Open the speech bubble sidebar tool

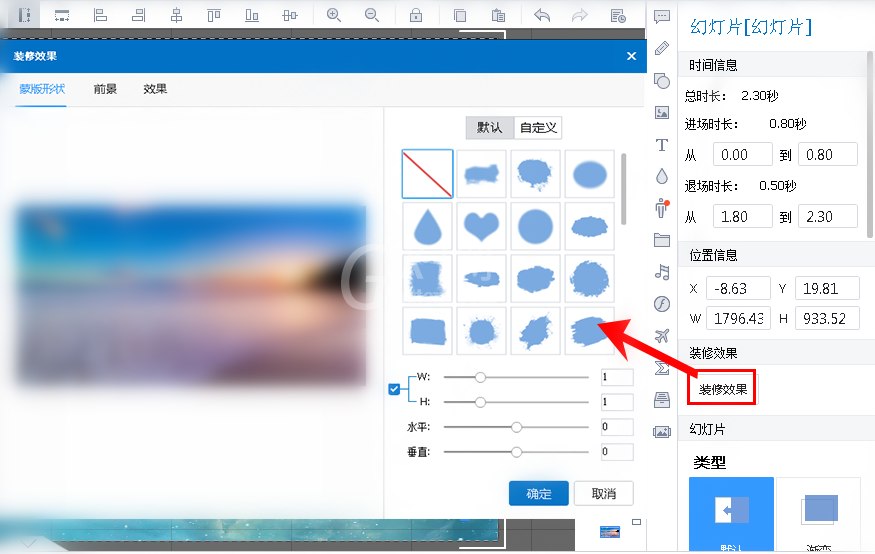pyautogui.click(x=662, y=17)
